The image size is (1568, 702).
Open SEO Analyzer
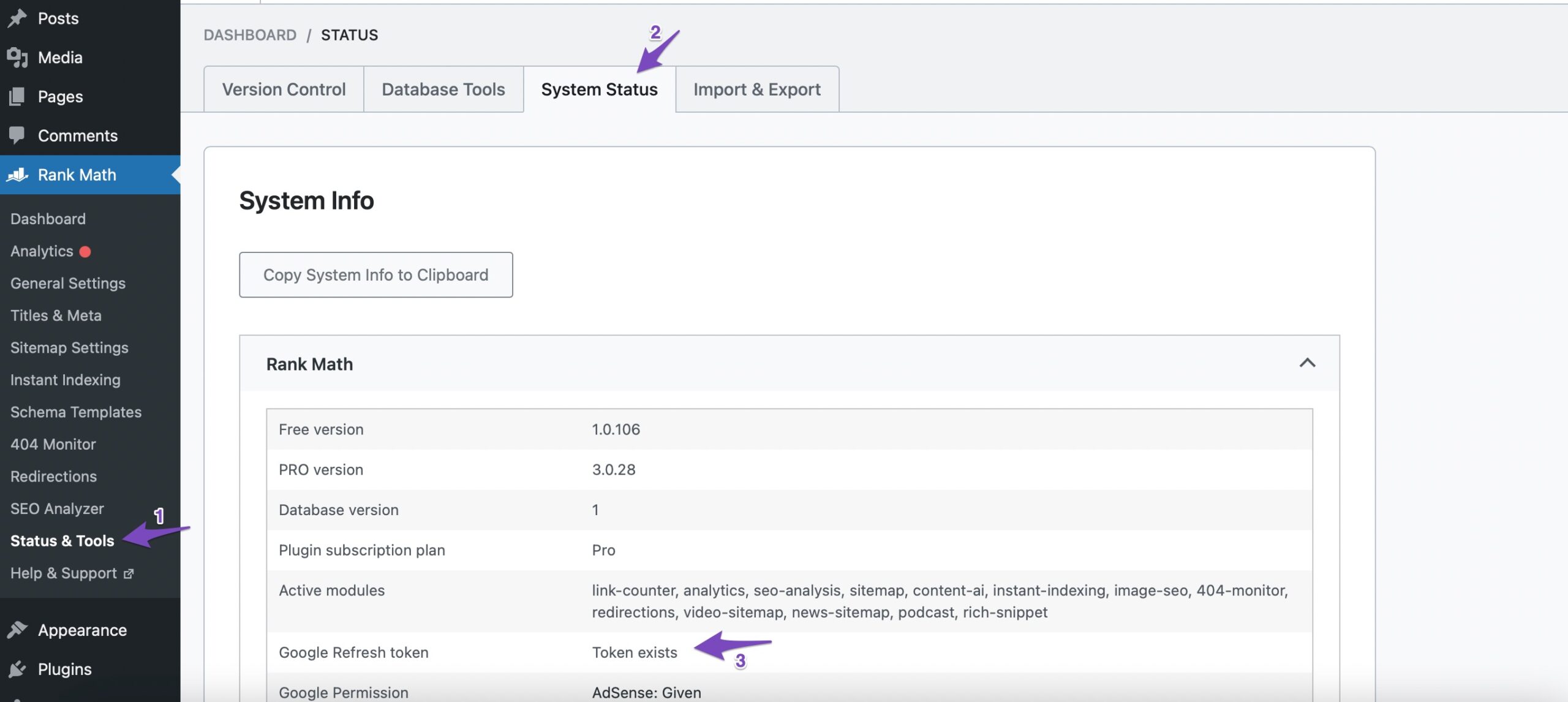coord(57,508)
